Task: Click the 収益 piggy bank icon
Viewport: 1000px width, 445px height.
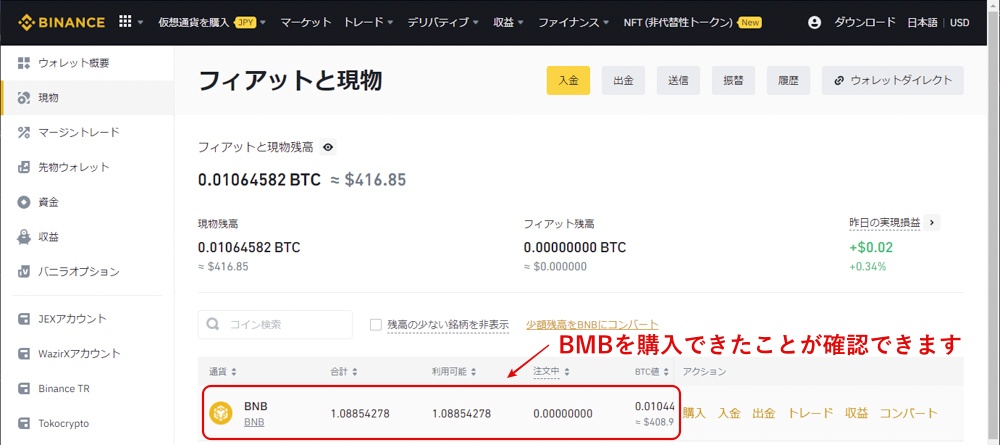Action: point(24,237)
